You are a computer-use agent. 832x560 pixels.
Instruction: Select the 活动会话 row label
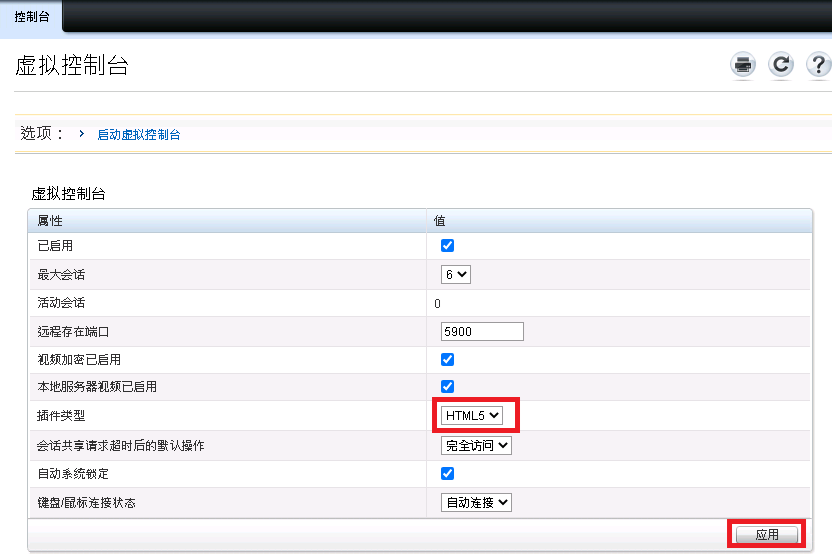(61, 303)
